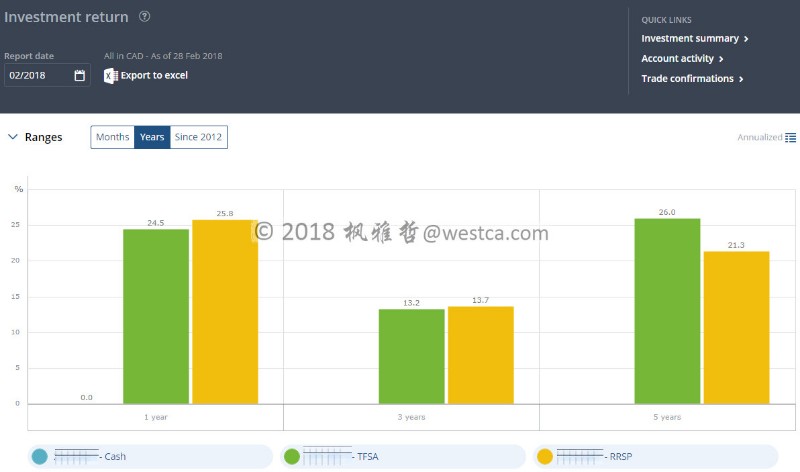This screenshot has height=472, width=800.
Task: Toggle the yellow RRSP legend circle
Action: click(x=545, y=457)
